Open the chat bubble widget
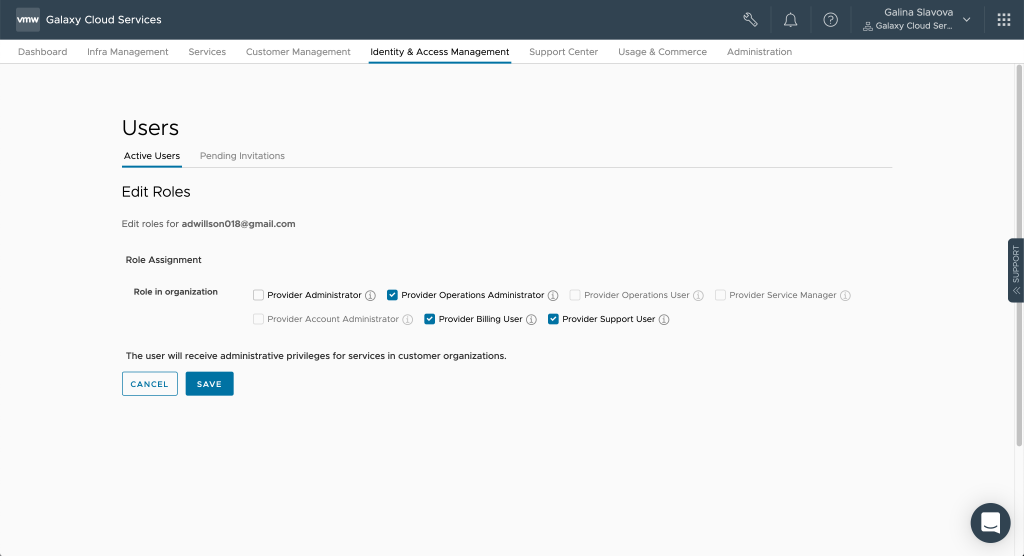This screenshot has width=1024, height=556. click(x=990, y=523)
